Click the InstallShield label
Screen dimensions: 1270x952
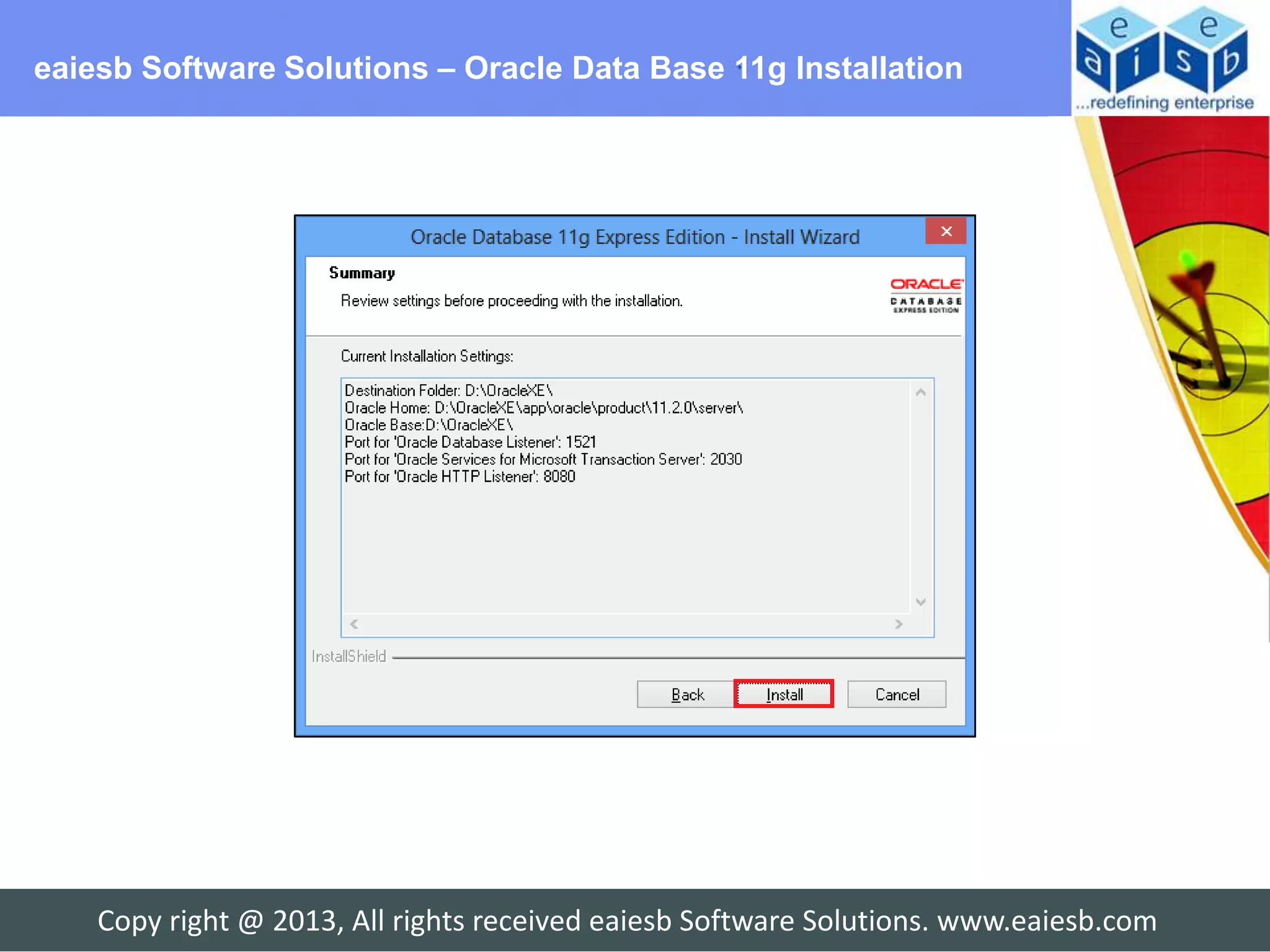pos(349,656)
